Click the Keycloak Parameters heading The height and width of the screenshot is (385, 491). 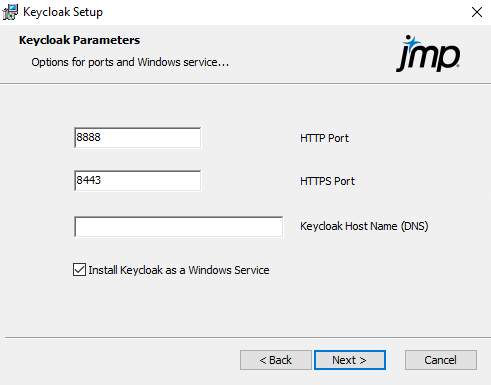[x=79, y=40]
